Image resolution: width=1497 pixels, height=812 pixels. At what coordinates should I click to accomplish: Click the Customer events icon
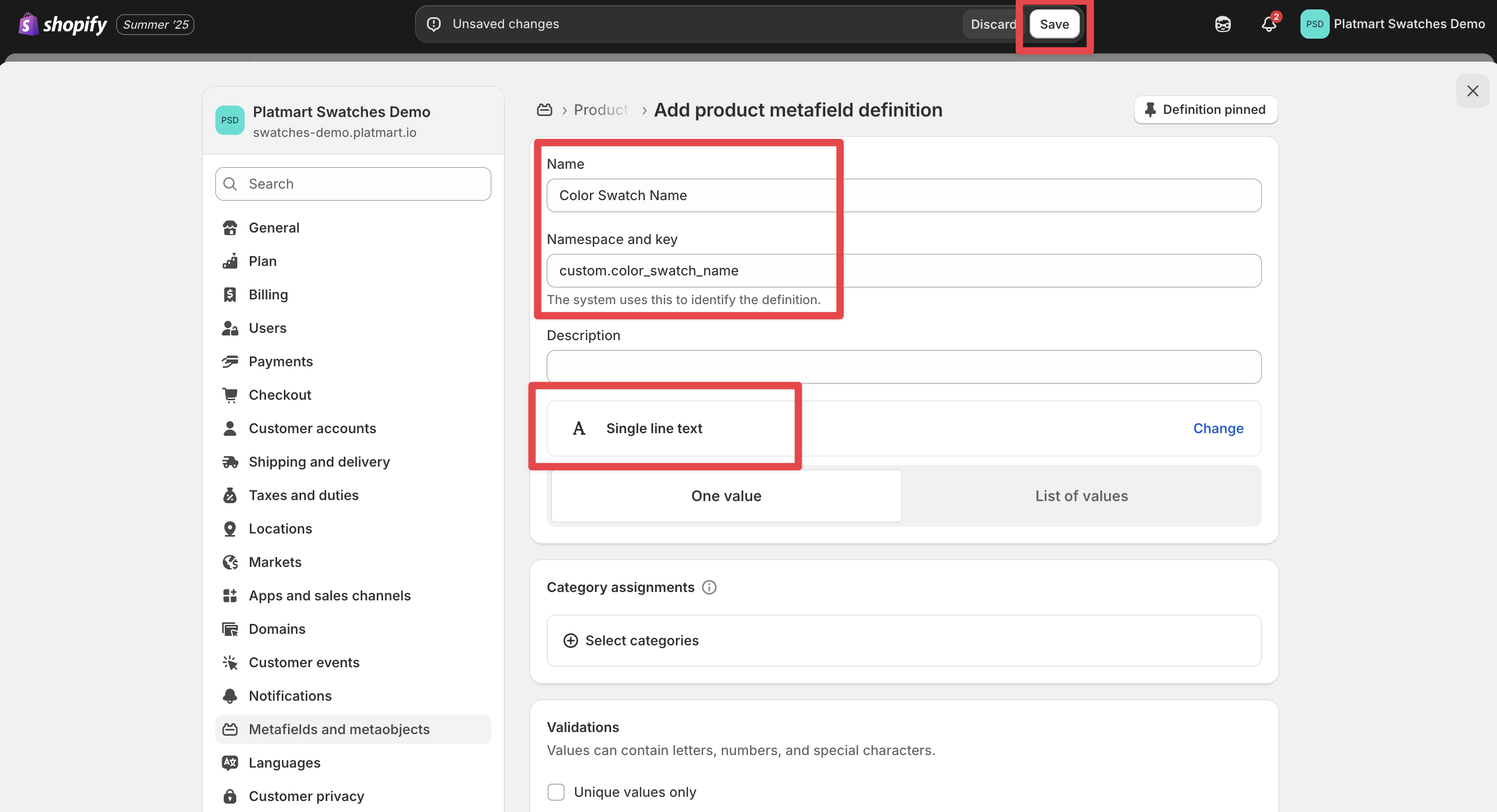click(x=230, y=663)
